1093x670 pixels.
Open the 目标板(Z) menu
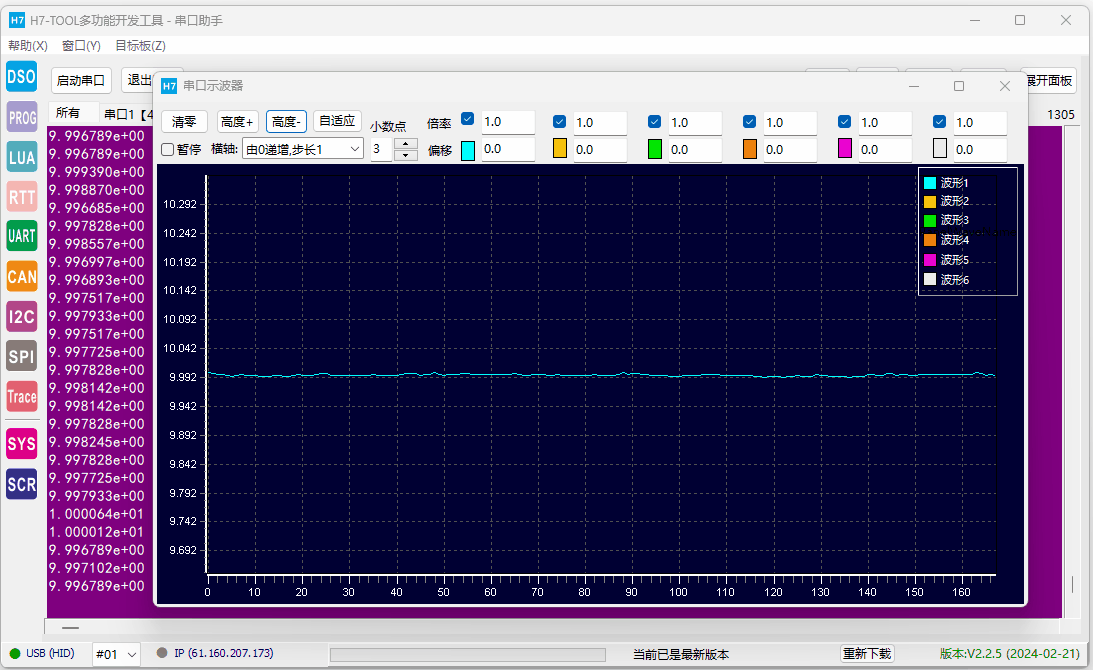[140, 45]
